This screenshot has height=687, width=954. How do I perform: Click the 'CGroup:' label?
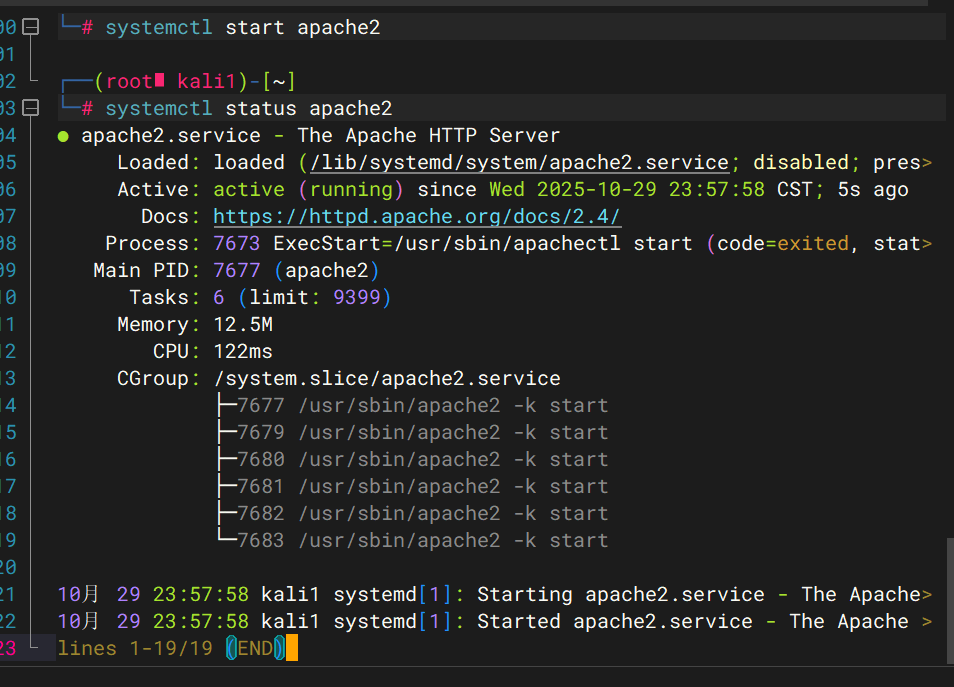(x=158, y=378)
